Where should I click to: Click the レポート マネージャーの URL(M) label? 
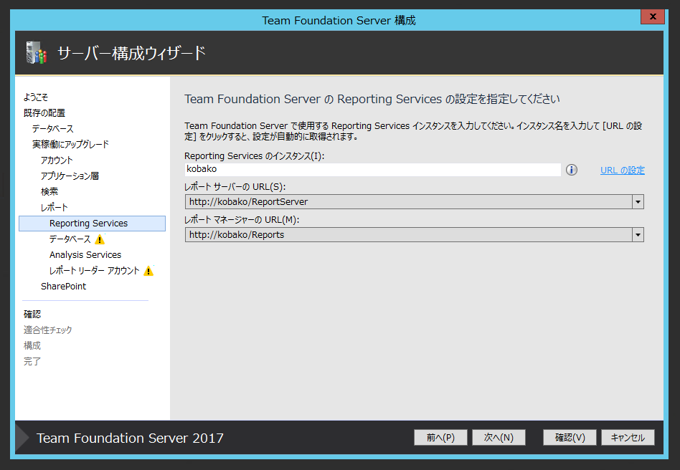pos(242,220)
